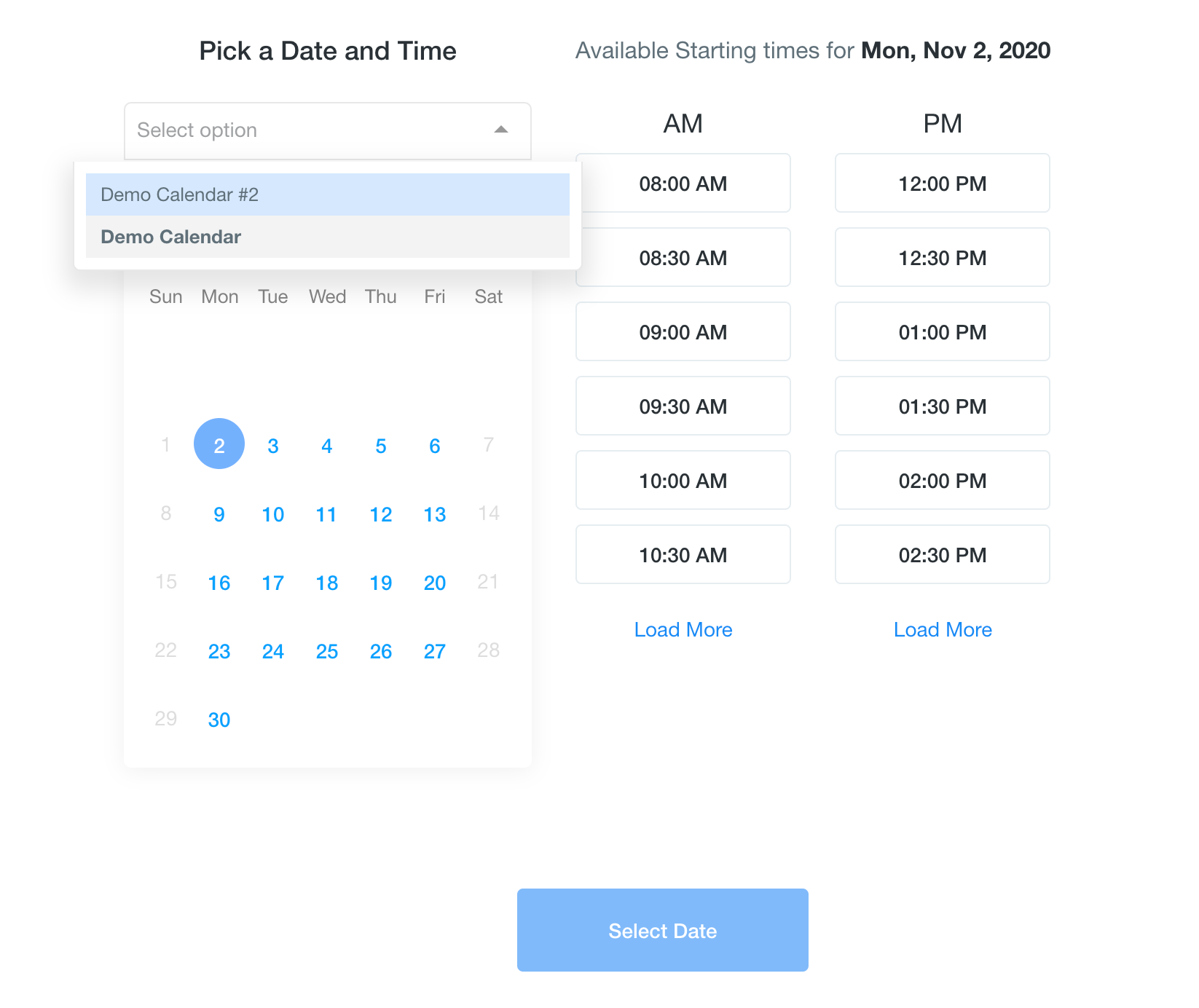Choose the 01:00 PM slot
The height and width of the screenshot is (1008, 1199).
click(943, 331)
